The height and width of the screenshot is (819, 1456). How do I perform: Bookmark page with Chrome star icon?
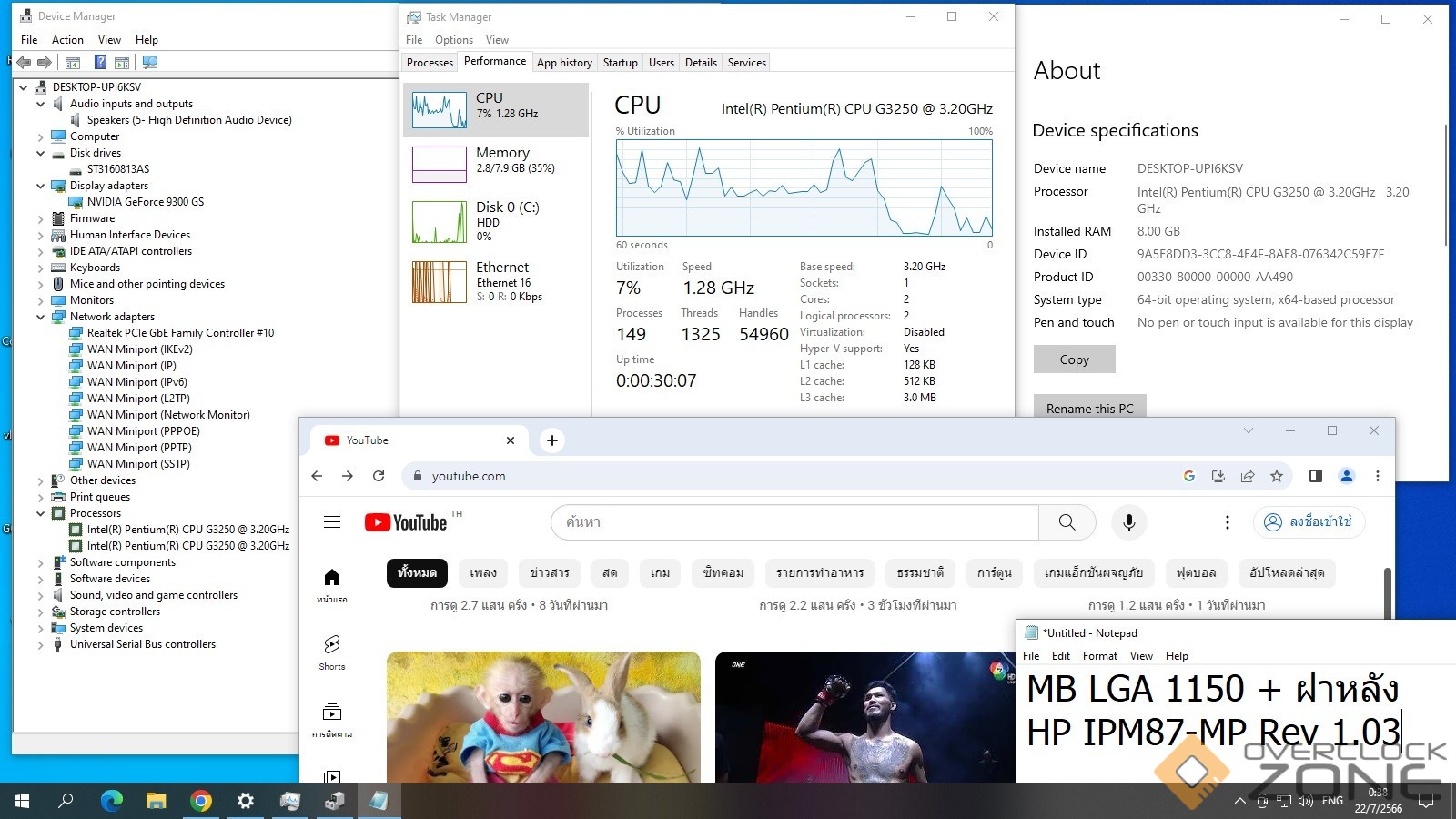coord(1277,476)
